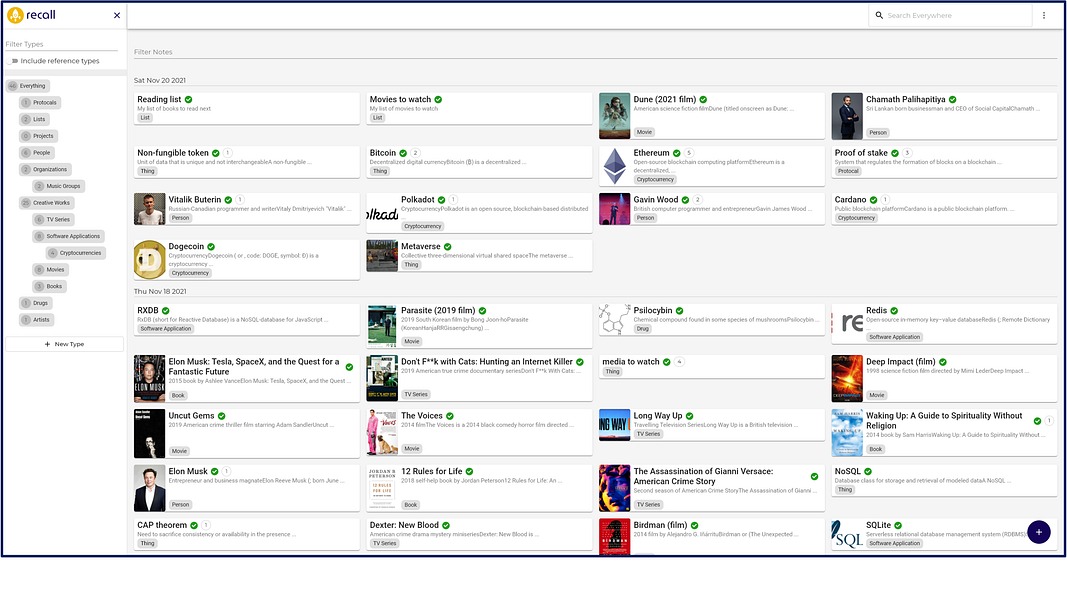1067x600 pixels.
Task: Filter by Artists type
Action: click(x=36, y=320)
